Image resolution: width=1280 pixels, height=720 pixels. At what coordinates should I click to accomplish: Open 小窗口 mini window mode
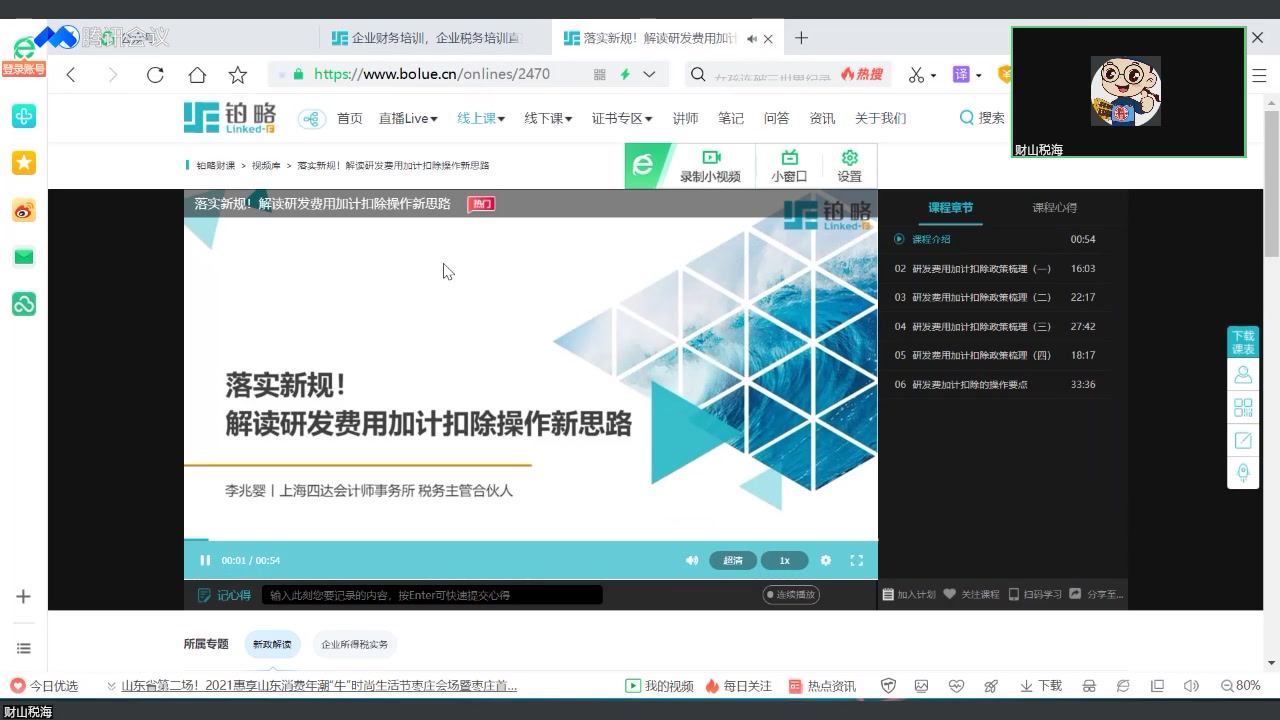point(789,166)
